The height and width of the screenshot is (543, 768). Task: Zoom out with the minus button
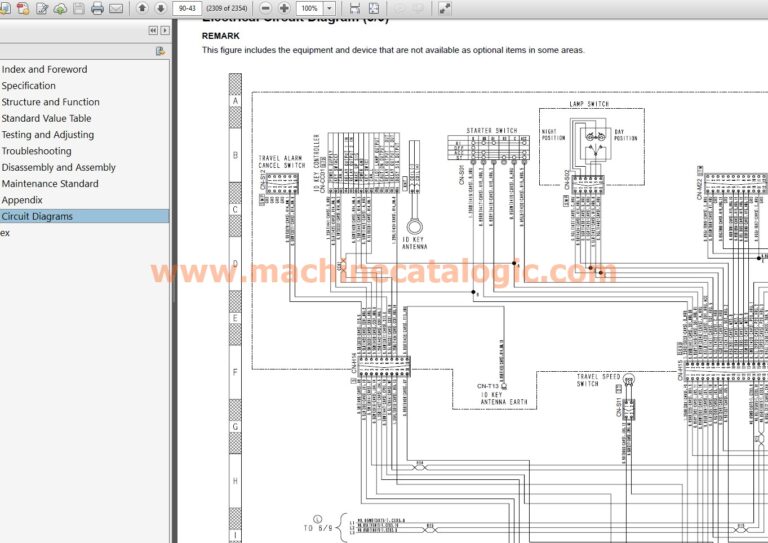(x=265, y=8)
